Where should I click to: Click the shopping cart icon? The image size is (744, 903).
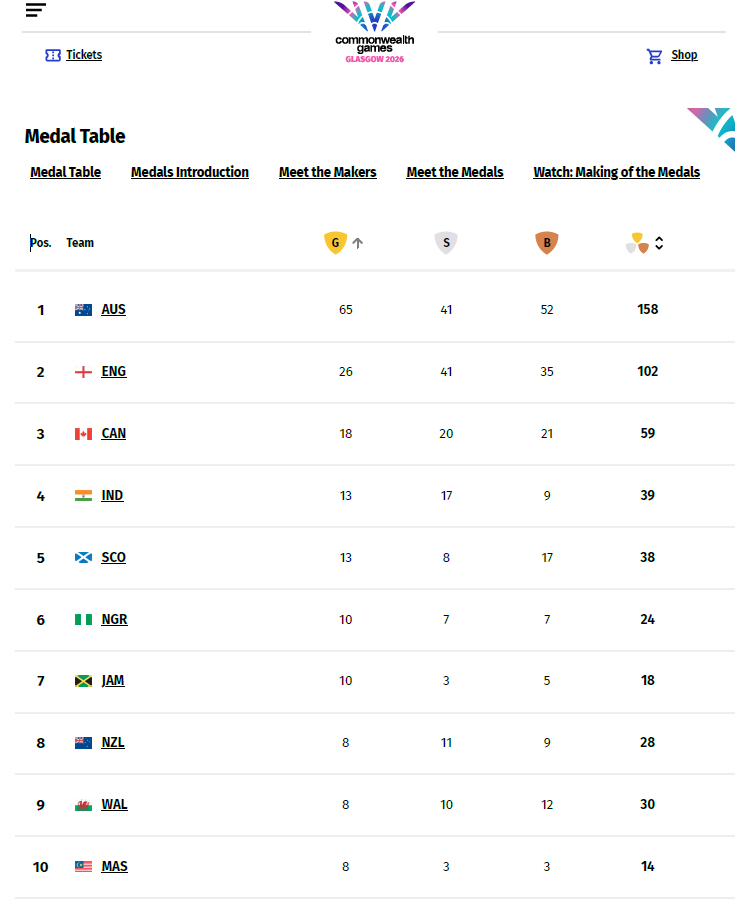654,56
